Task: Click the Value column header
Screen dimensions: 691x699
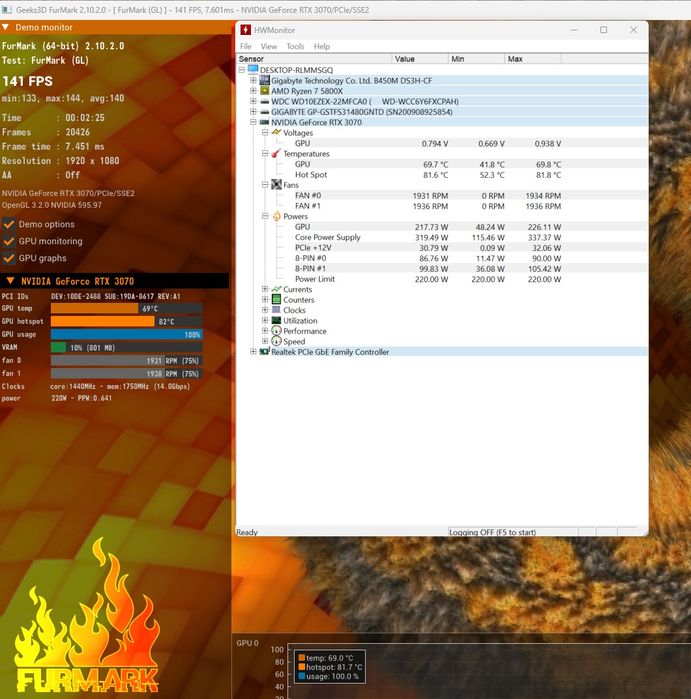Action: [420, 59]
